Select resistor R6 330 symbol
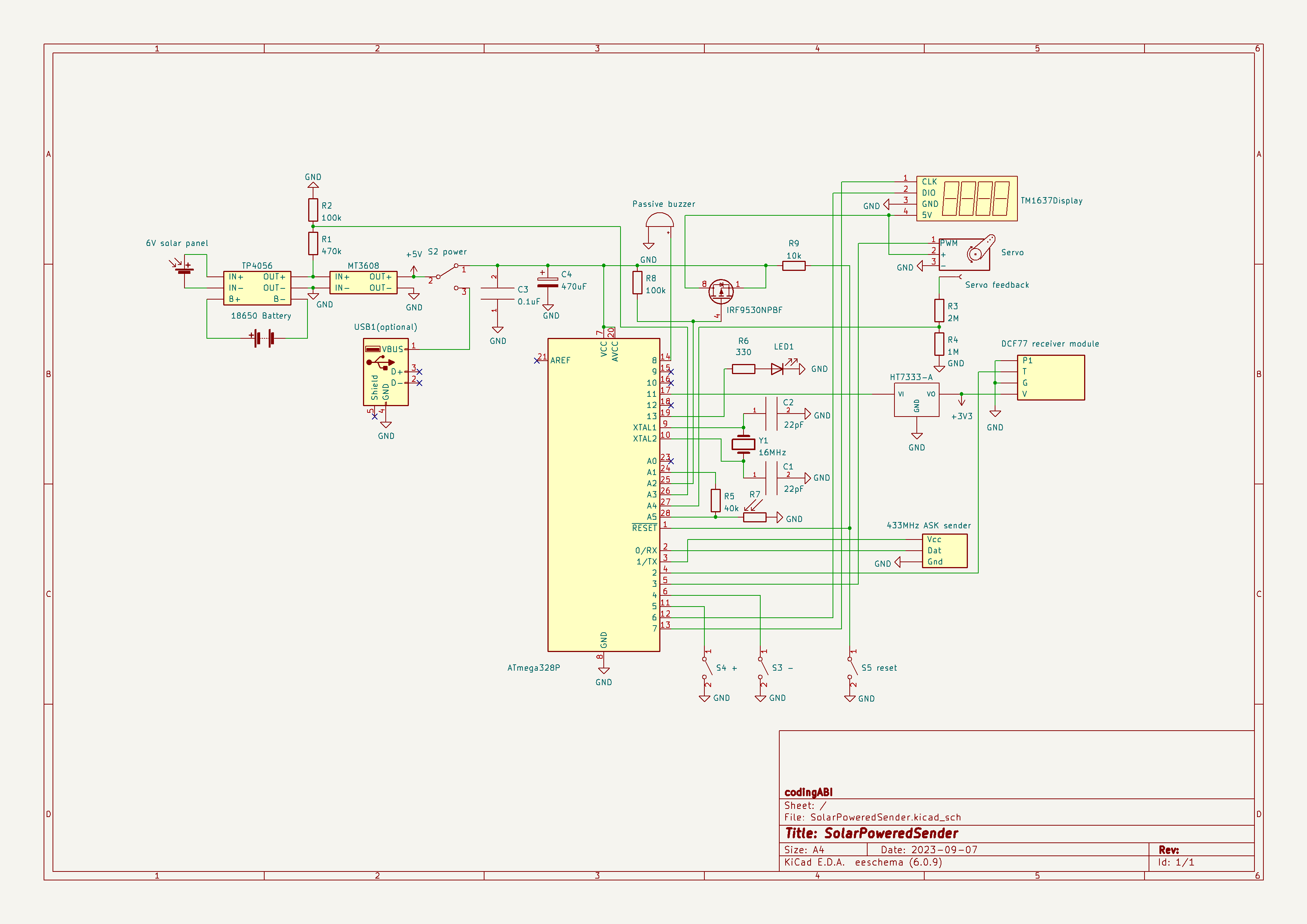Screen dimensions: 1307x924 (744, 369)
